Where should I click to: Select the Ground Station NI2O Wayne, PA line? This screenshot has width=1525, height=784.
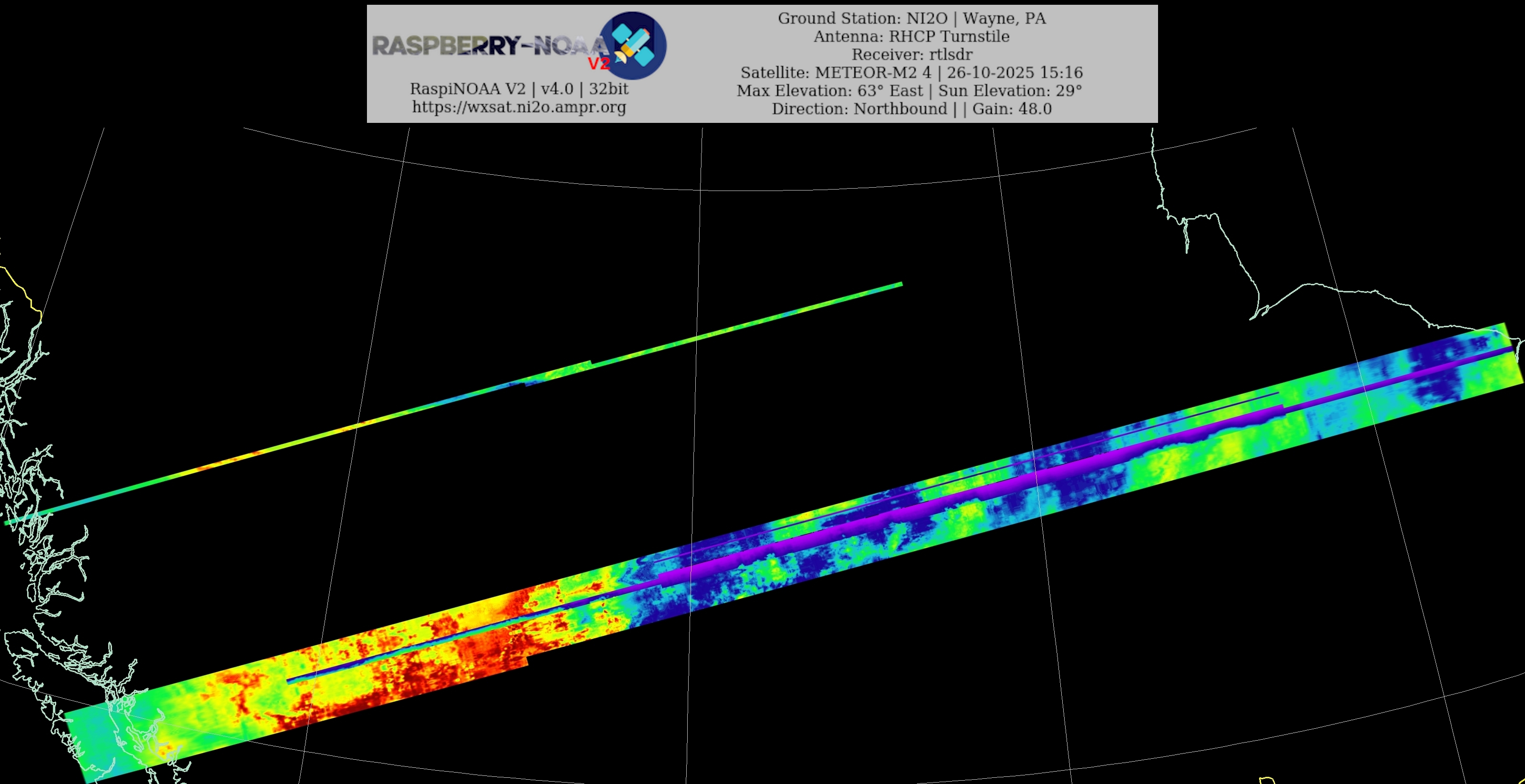coord(911,19)
